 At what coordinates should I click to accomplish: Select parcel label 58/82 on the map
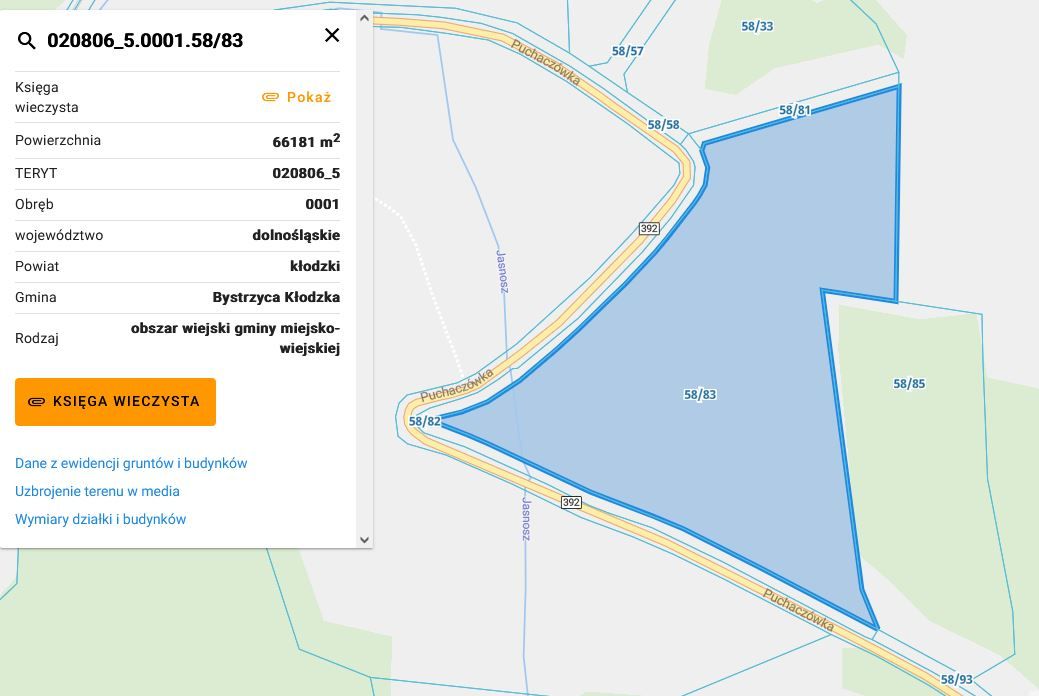point(424,421)
